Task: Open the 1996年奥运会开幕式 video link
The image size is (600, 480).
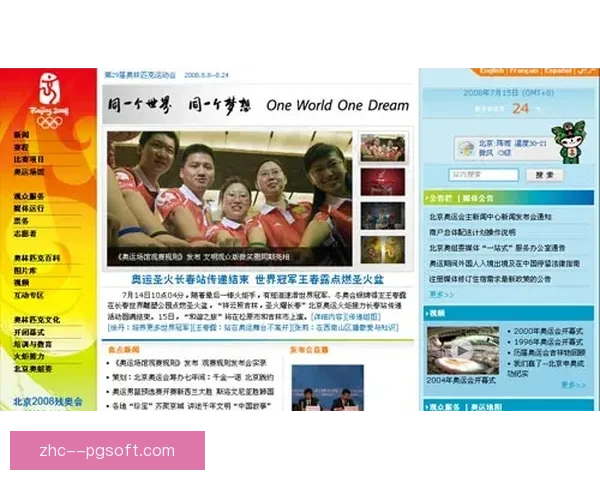Action: click(x=548, y=342)
